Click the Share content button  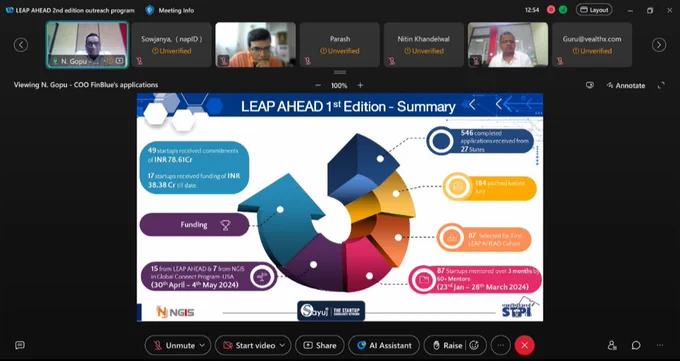point(320,345)
